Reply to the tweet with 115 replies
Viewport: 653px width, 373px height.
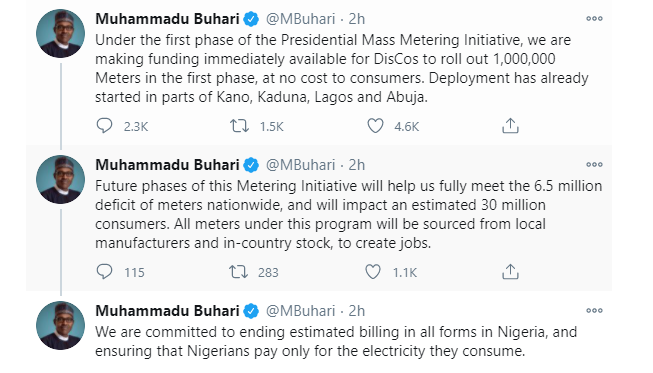coord(104,271)
